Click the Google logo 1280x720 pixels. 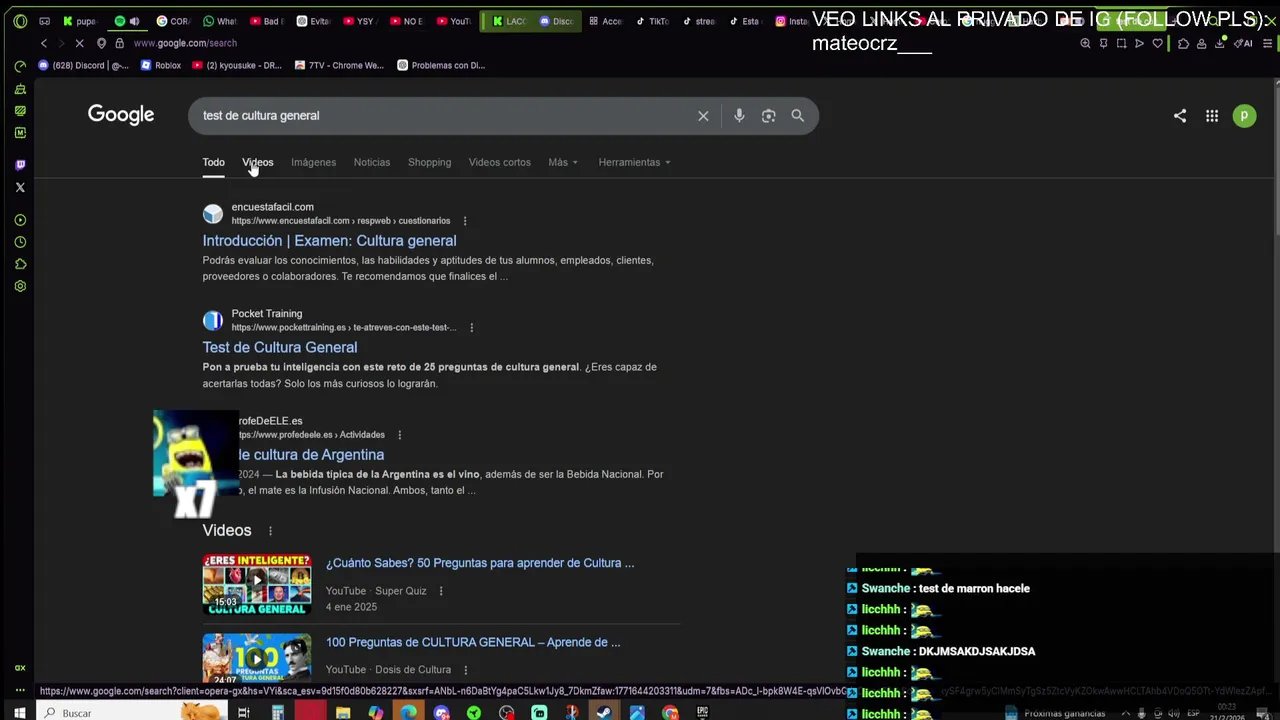coord(121,115)
